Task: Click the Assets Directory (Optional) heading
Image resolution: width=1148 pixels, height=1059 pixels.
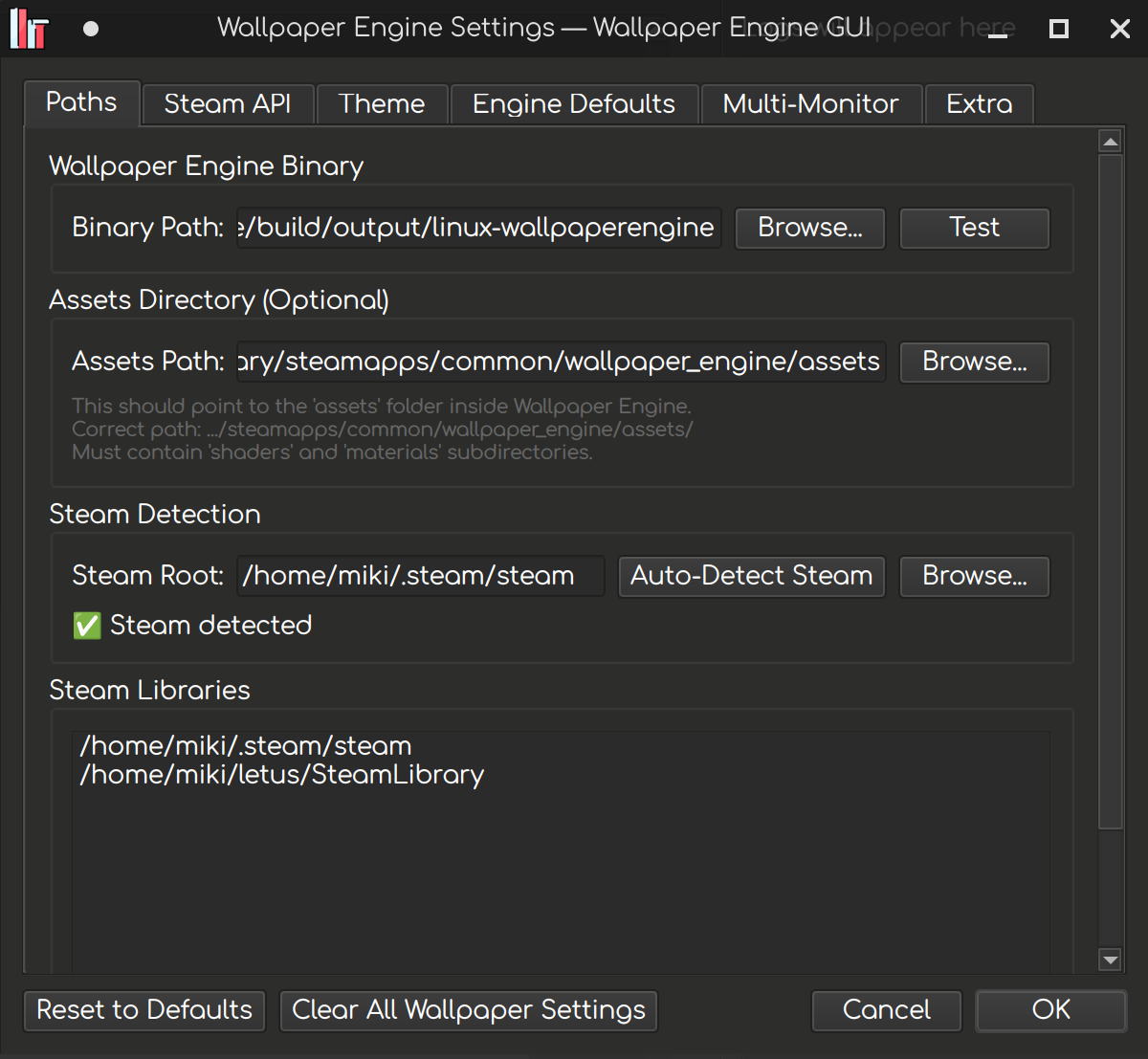Action: pyautogui.click(x=219, y=300)
